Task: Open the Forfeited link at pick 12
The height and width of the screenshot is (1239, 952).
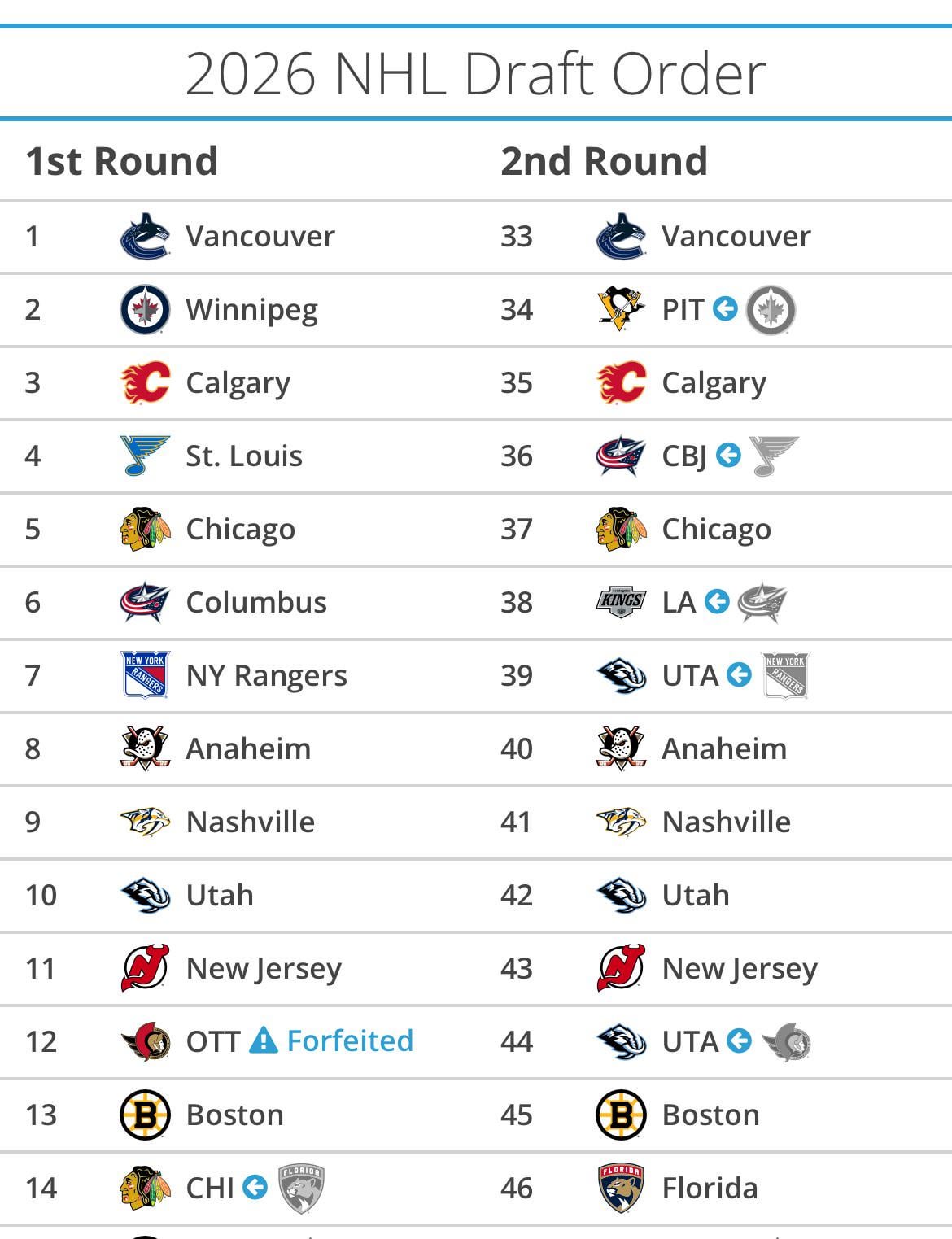Action: [350, 1040]
